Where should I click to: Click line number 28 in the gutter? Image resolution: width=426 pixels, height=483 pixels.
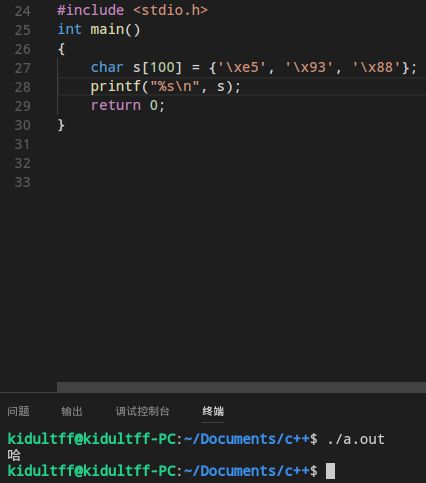tap(22, 87)
